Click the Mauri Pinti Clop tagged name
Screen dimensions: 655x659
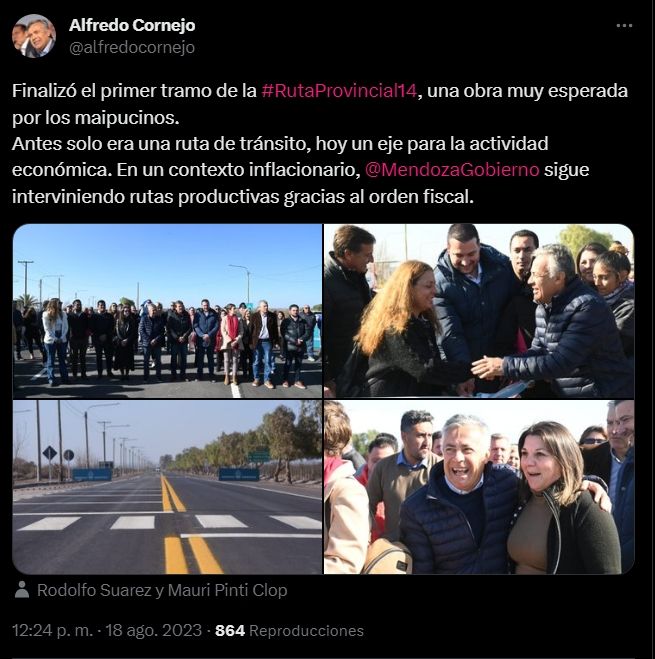coord(227,590)
